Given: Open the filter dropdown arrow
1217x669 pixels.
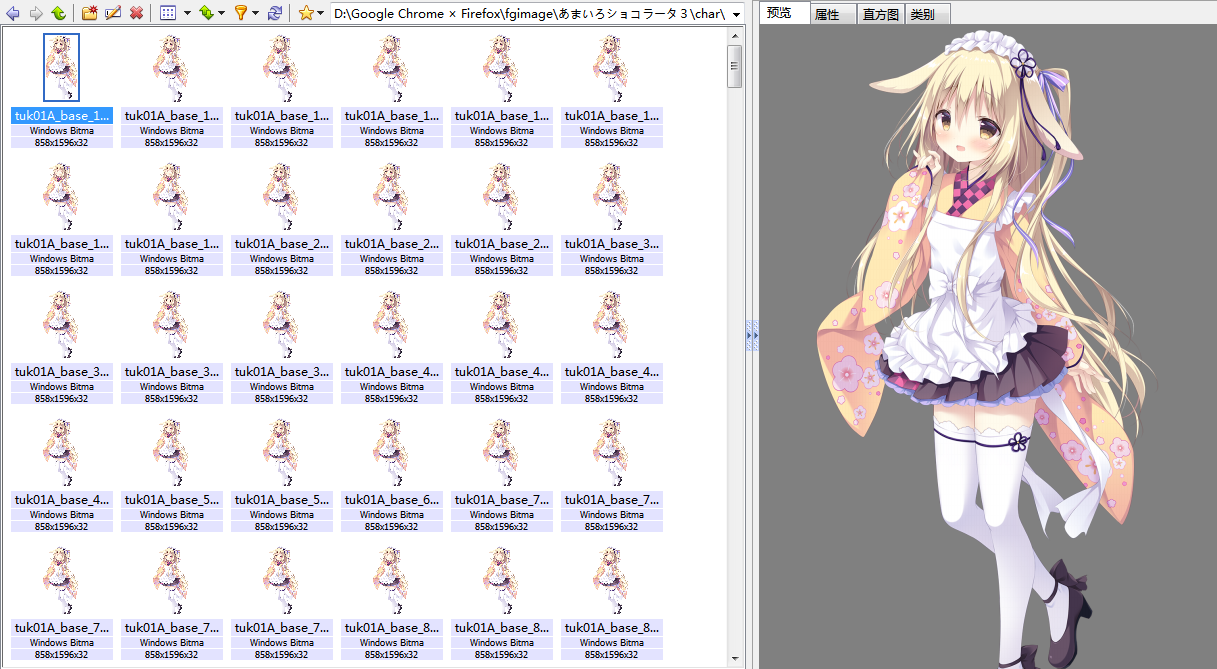Looking at the screenshot, I should 256,14.
